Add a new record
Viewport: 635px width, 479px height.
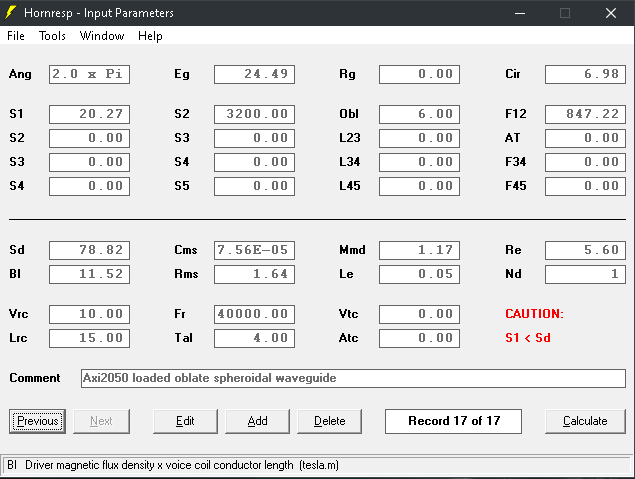(x=257, y=421)
